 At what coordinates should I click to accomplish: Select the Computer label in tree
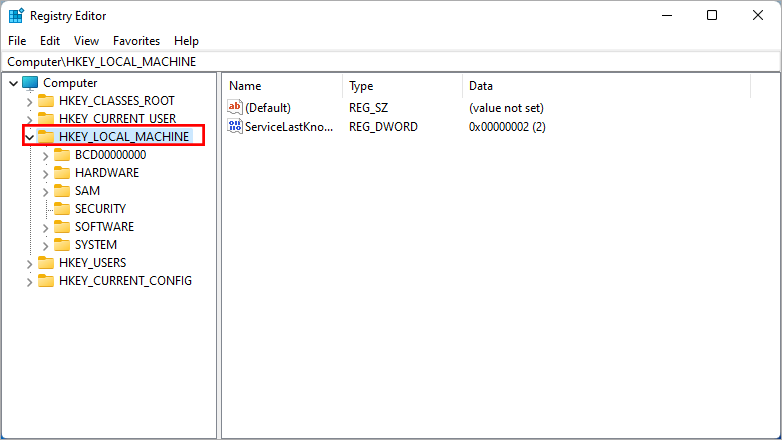(x=70, y=83)
